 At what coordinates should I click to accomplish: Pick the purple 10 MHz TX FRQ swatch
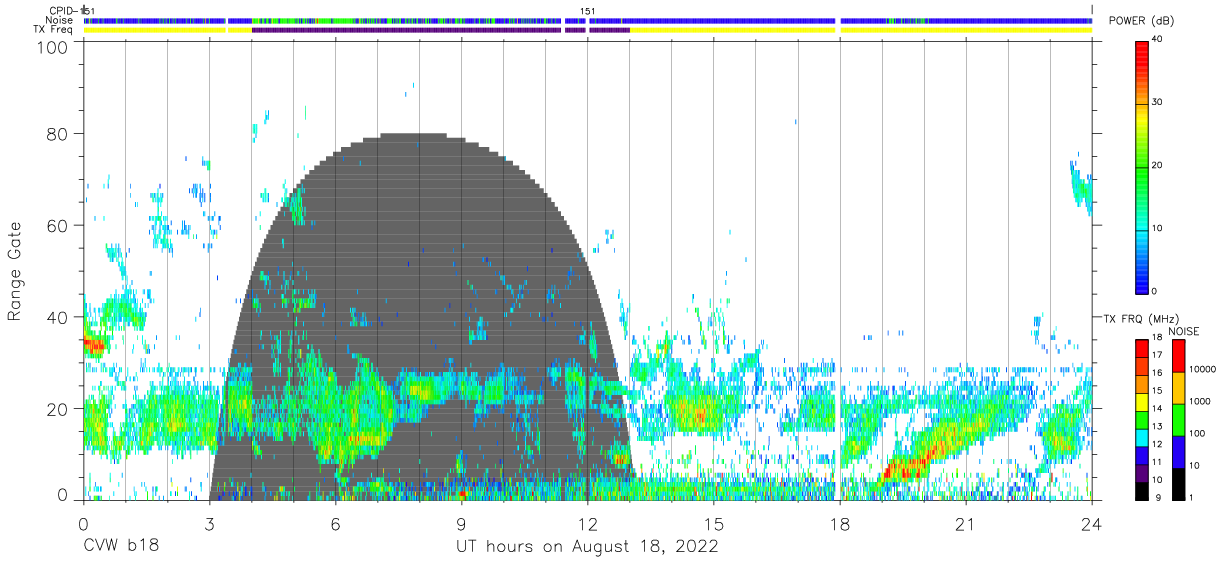(x=1142, y=474)
